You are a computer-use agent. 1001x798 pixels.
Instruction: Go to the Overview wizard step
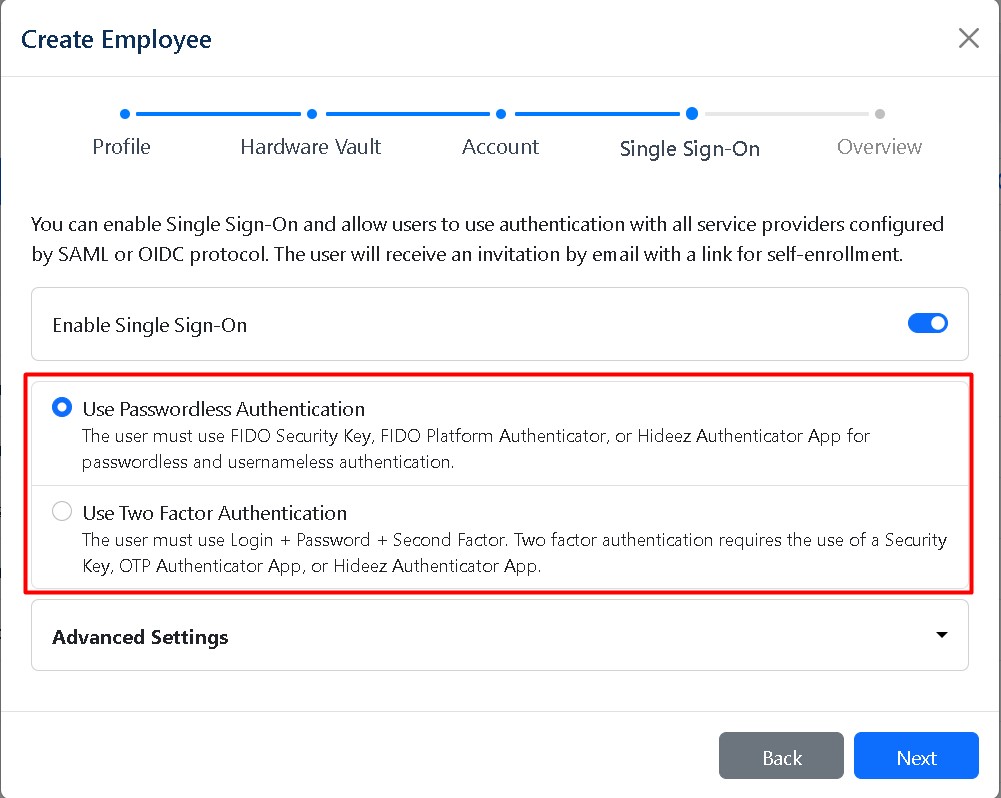click(879, 146)
